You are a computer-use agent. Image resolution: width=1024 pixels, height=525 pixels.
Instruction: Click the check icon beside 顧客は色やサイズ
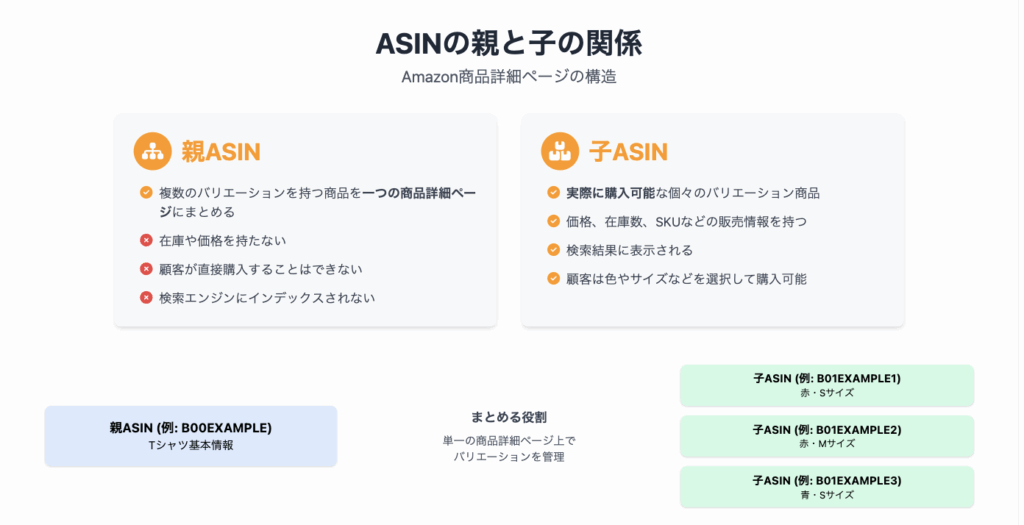coord(553,279)
